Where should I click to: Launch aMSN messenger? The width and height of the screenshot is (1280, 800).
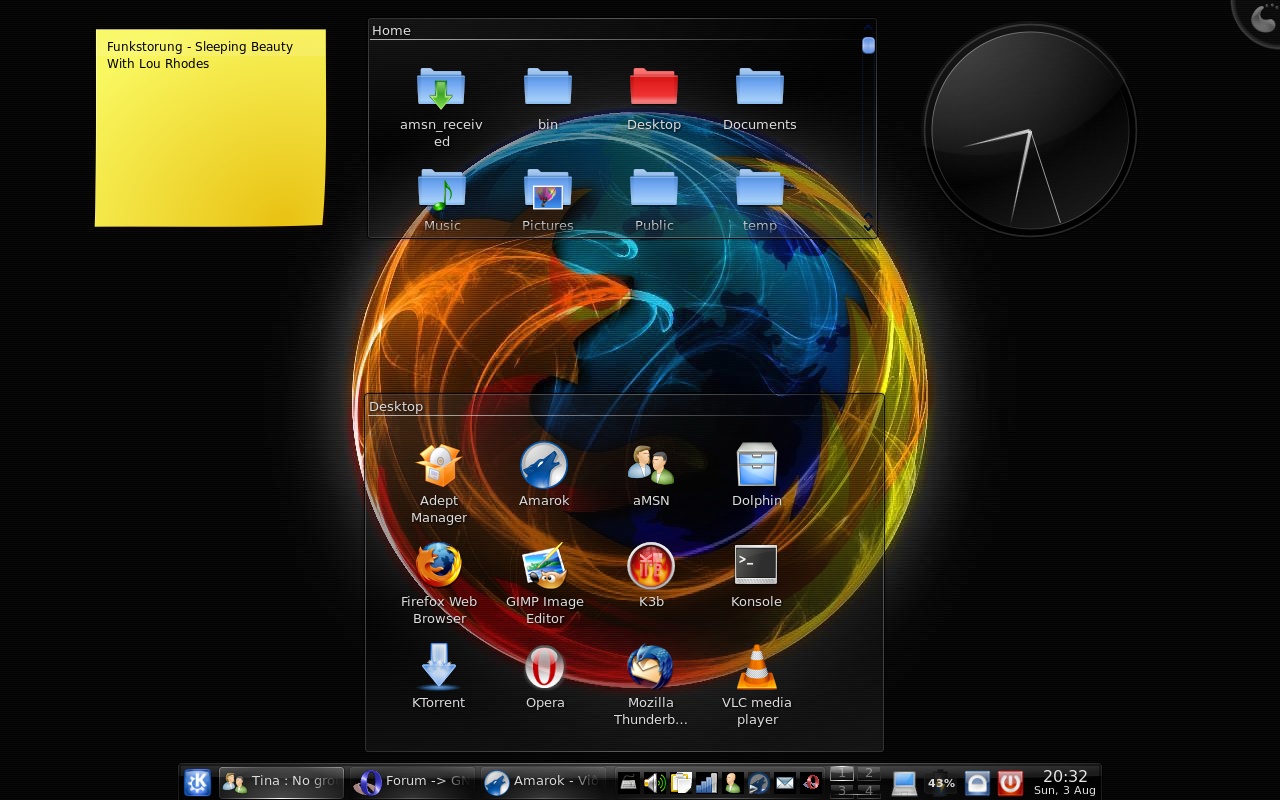(651, 475)
